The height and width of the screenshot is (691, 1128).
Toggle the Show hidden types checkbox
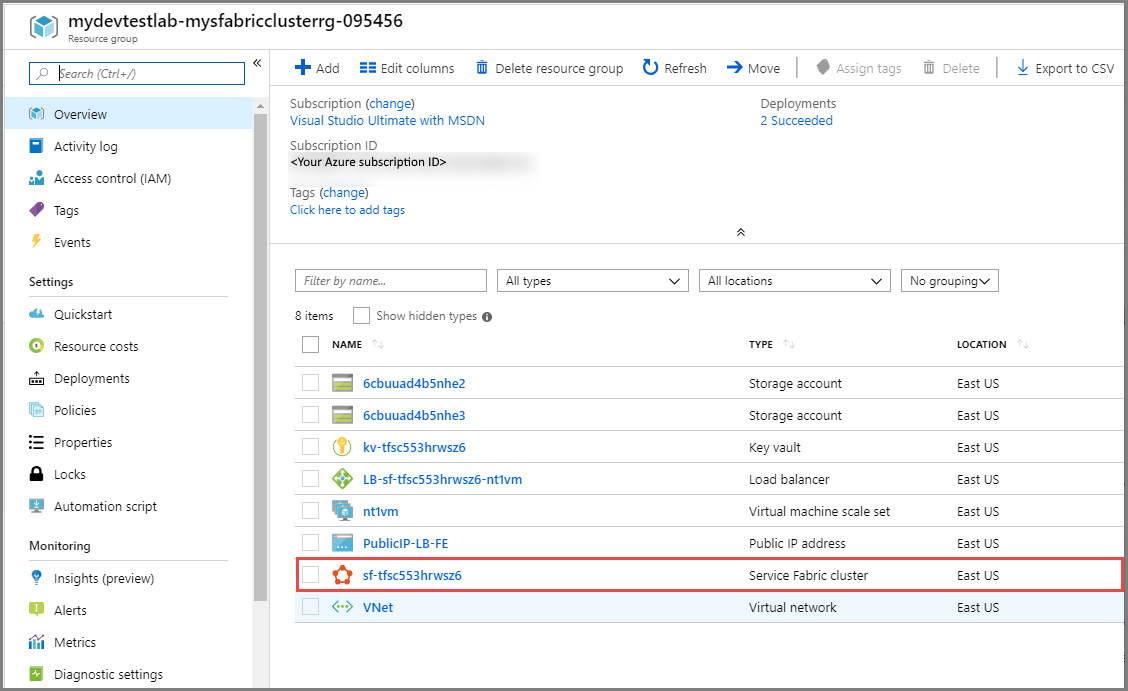(361, 316)
